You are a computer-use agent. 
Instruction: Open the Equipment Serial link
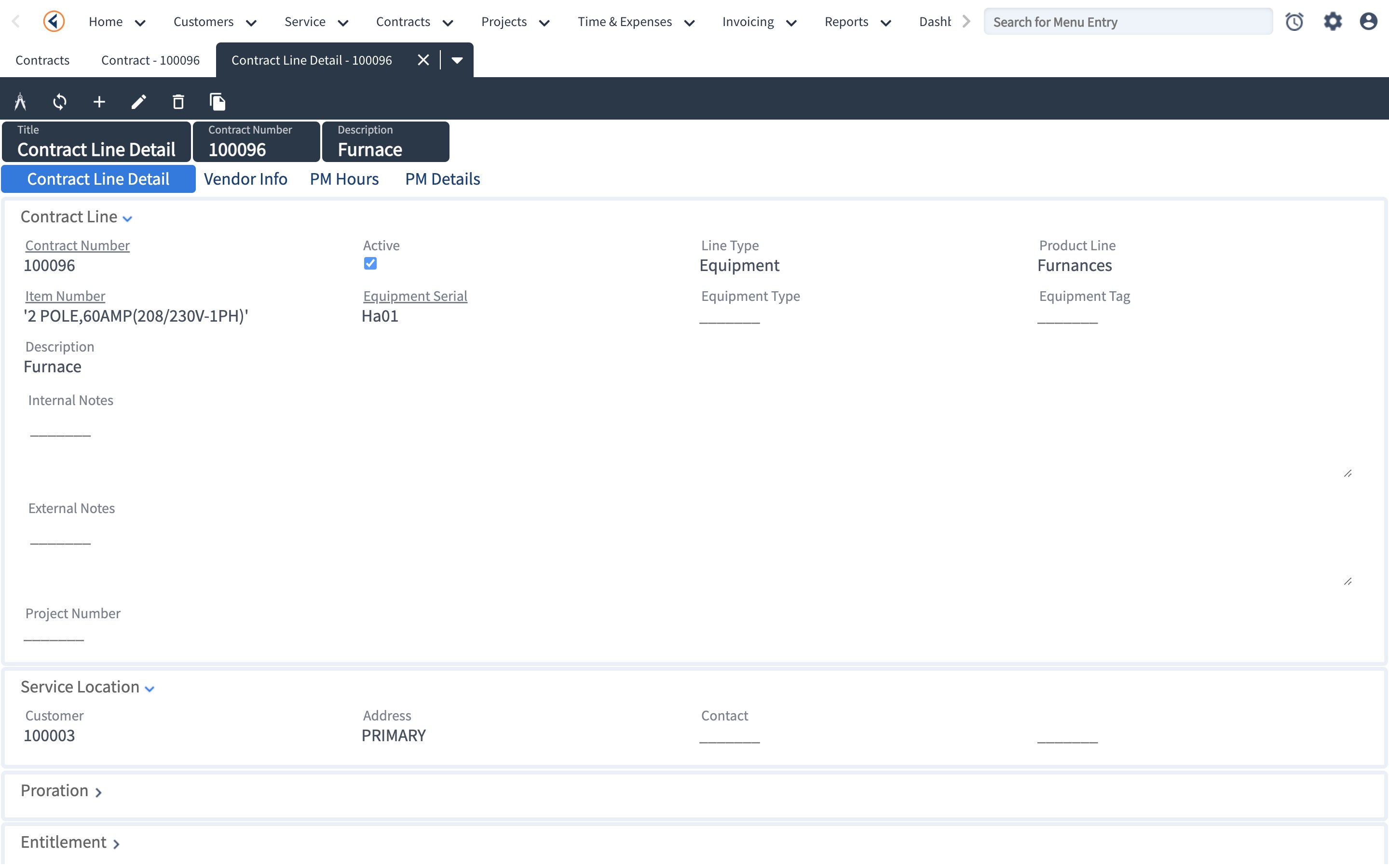[415, 296]
